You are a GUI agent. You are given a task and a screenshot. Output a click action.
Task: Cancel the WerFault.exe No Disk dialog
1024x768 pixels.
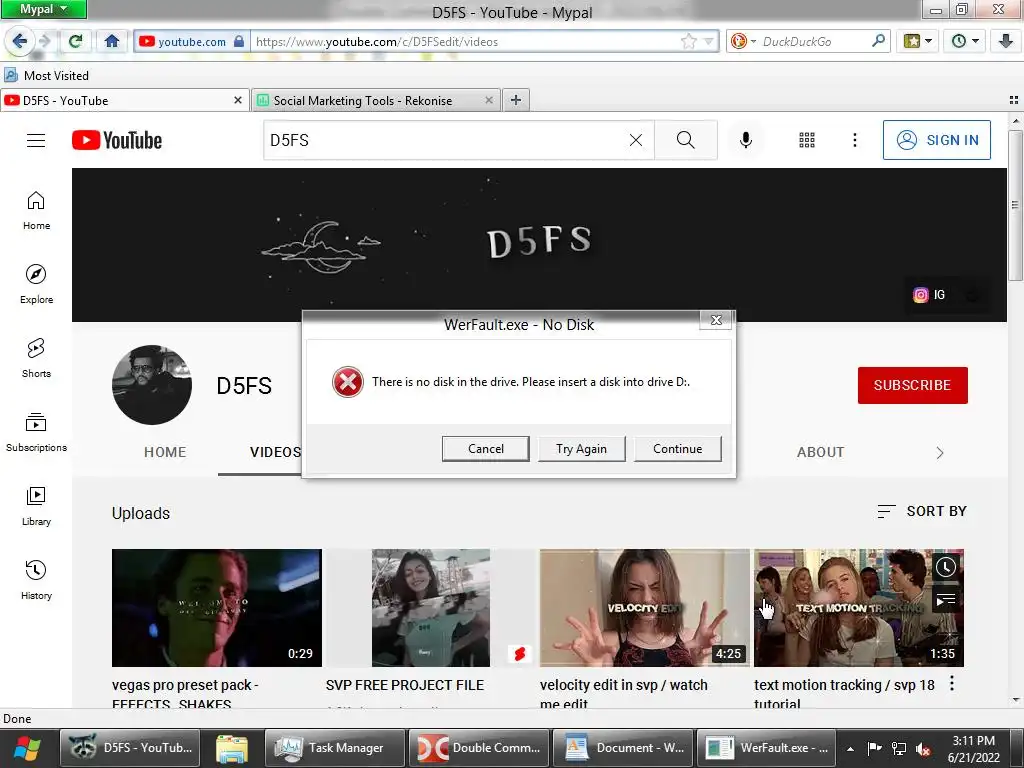pos(485,449)
